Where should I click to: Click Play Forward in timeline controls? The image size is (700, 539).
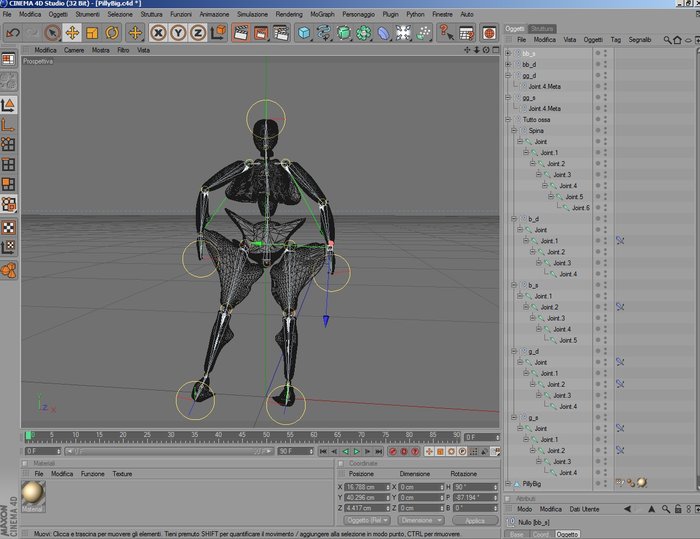click(x=356, y=451)
